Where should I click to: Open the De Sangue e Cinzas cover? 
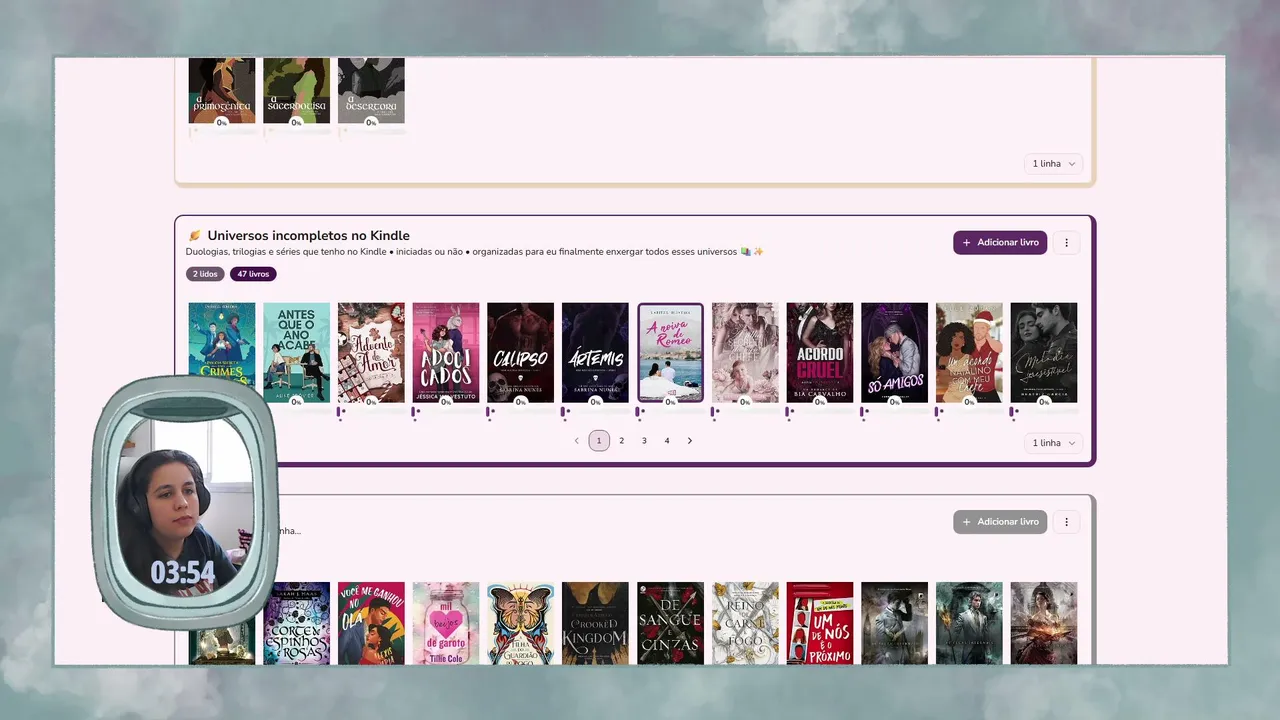(x=670, y=623)
